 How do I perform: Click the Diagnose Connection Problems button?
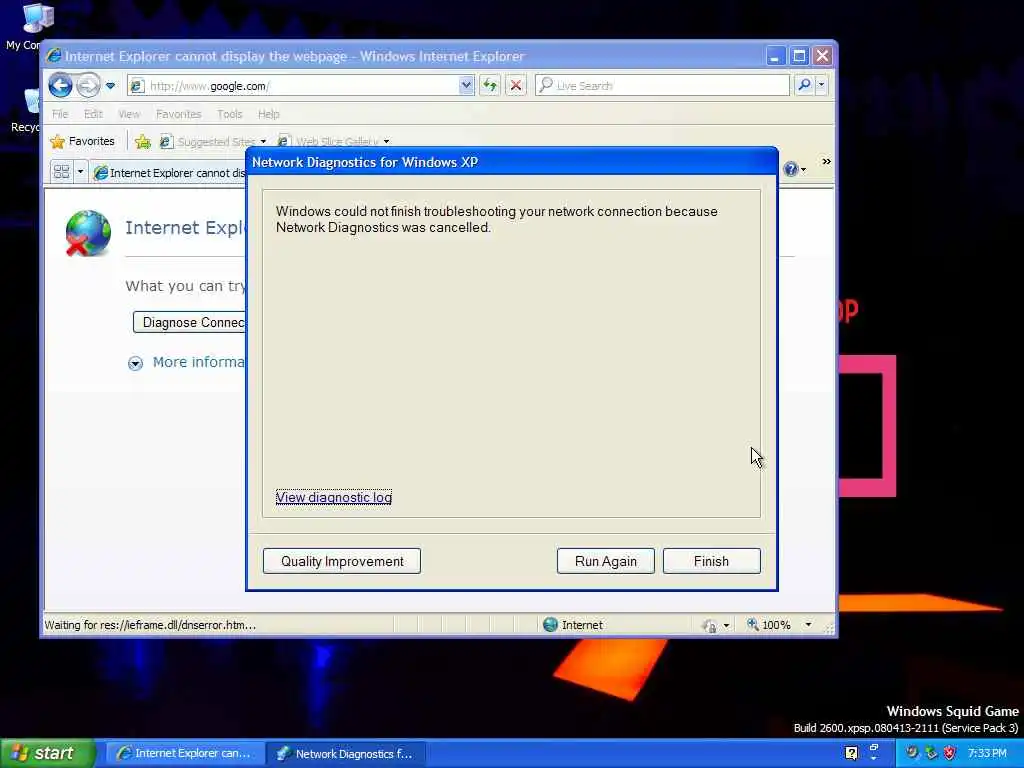tap(189, 323)
